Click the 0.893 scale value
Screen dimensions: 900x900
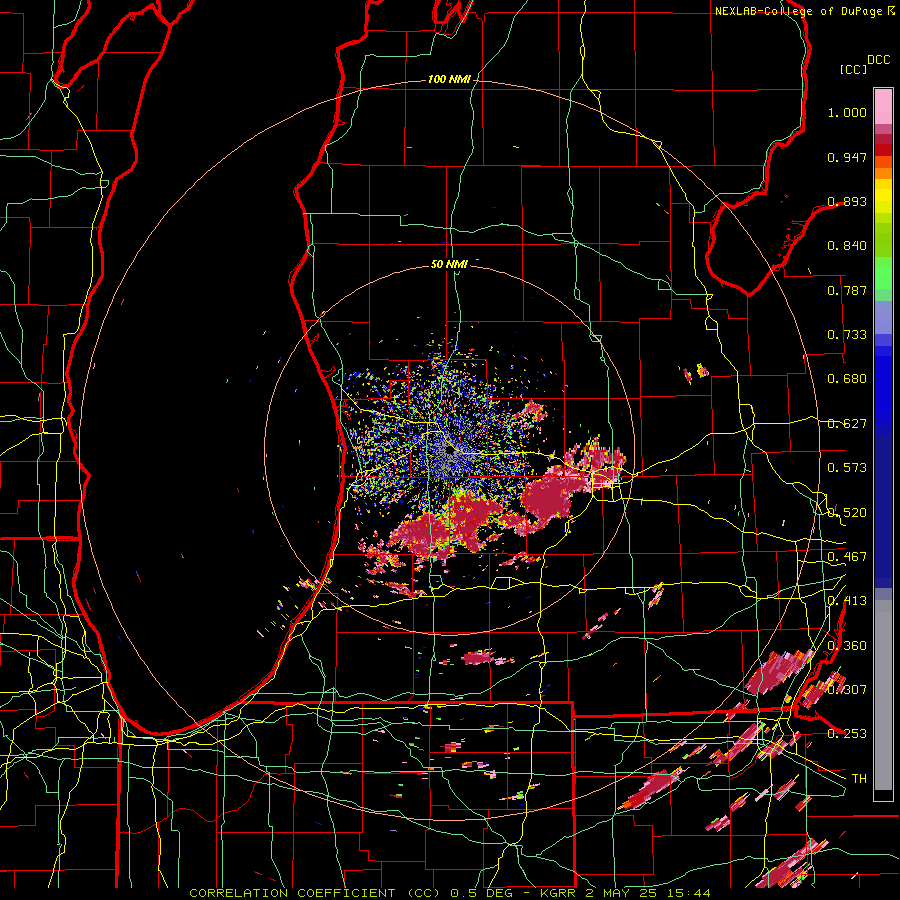tap(847, 201)
